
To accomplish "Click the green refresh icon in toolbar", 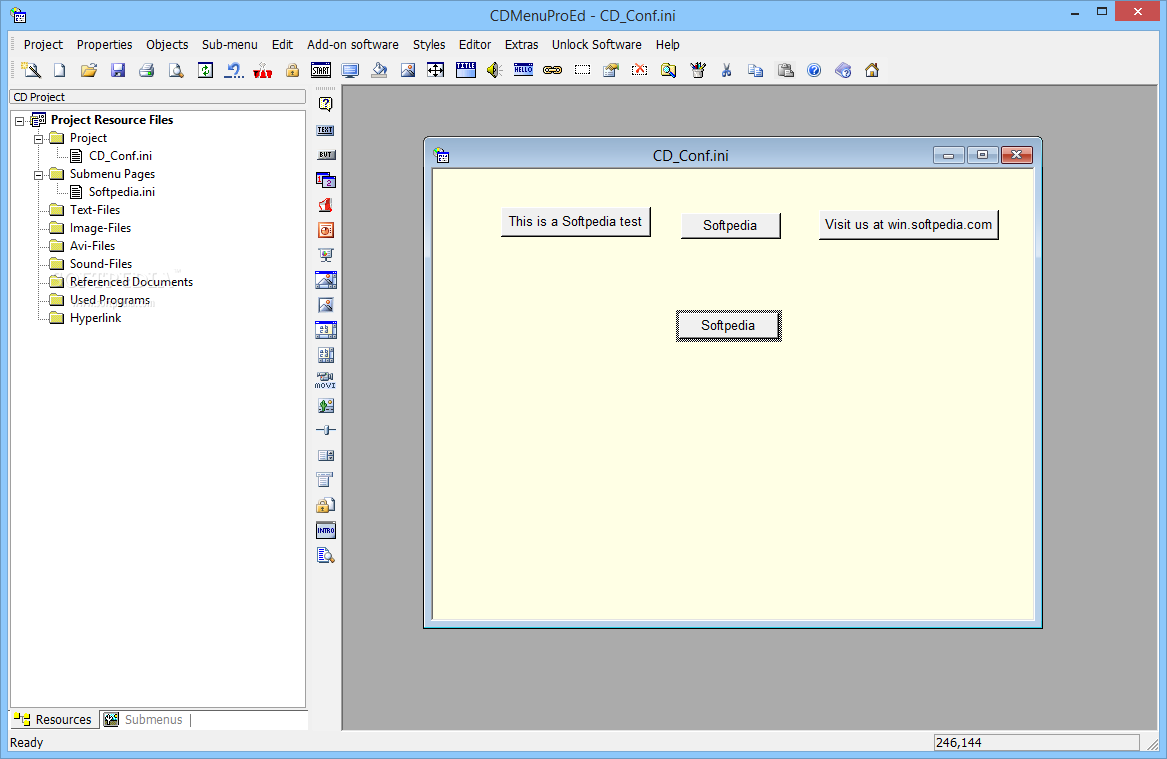I will 205,70.
